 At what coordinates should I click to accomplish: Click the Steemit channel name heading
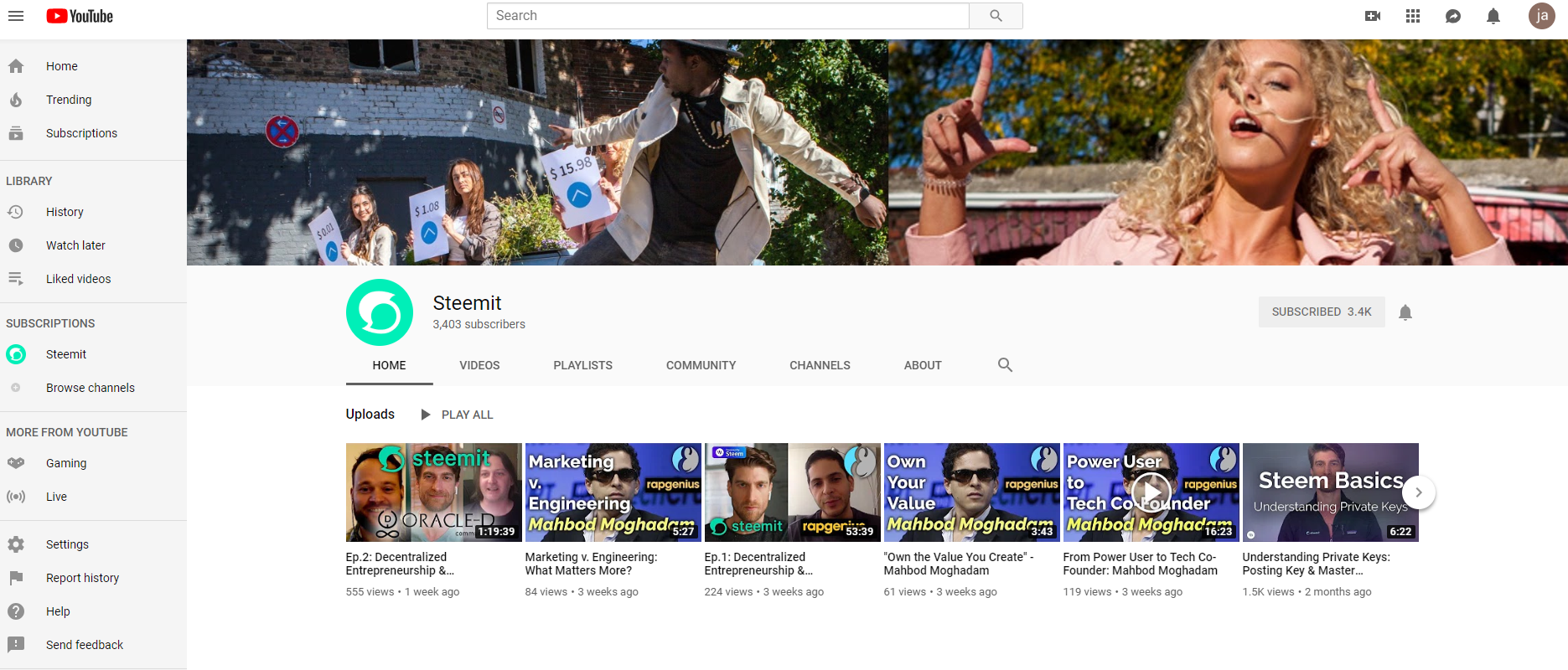point(467,303)
